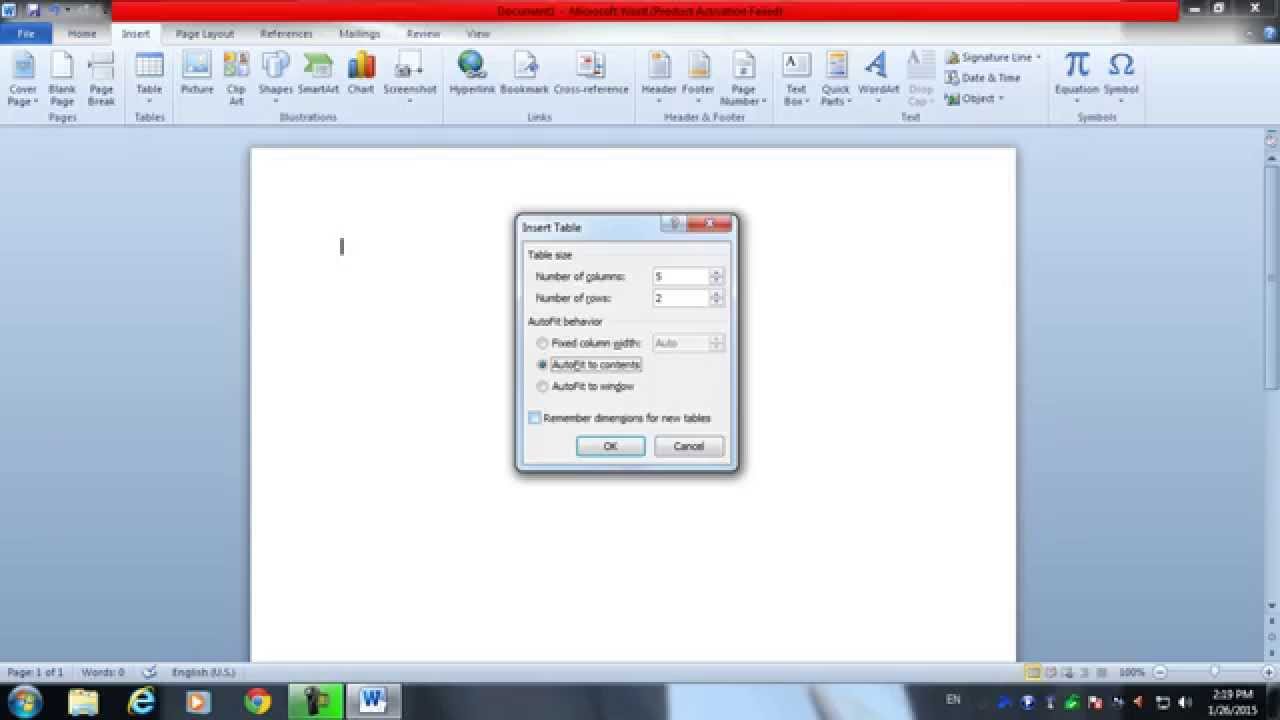1280x720 pixels.
Task: Move the zoom slider handle
Action: 1214,672
